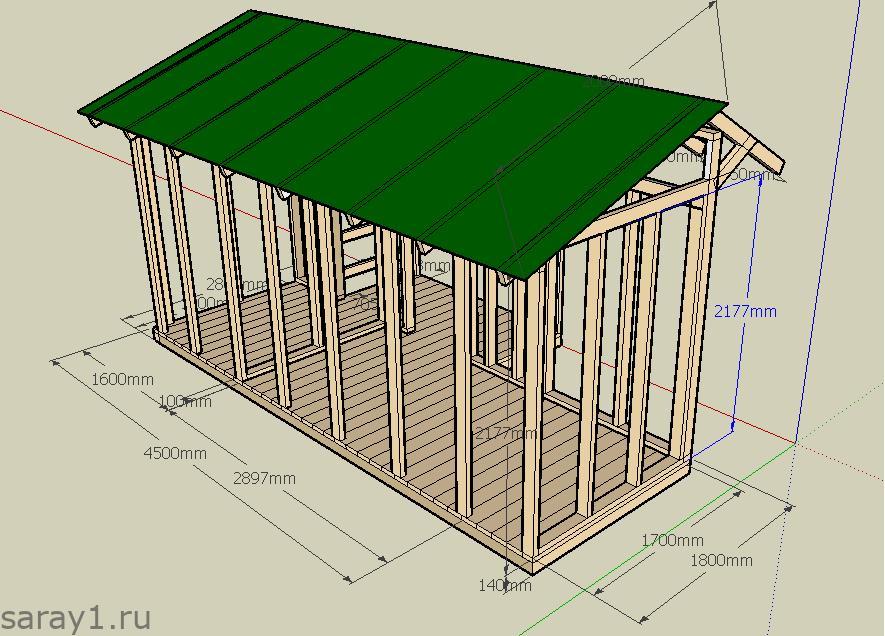The height and width of the screenshot is (636, 885).
Task: Click the saray1.ru watermark text
Action: pyautogui.click(x=75, y=616)
